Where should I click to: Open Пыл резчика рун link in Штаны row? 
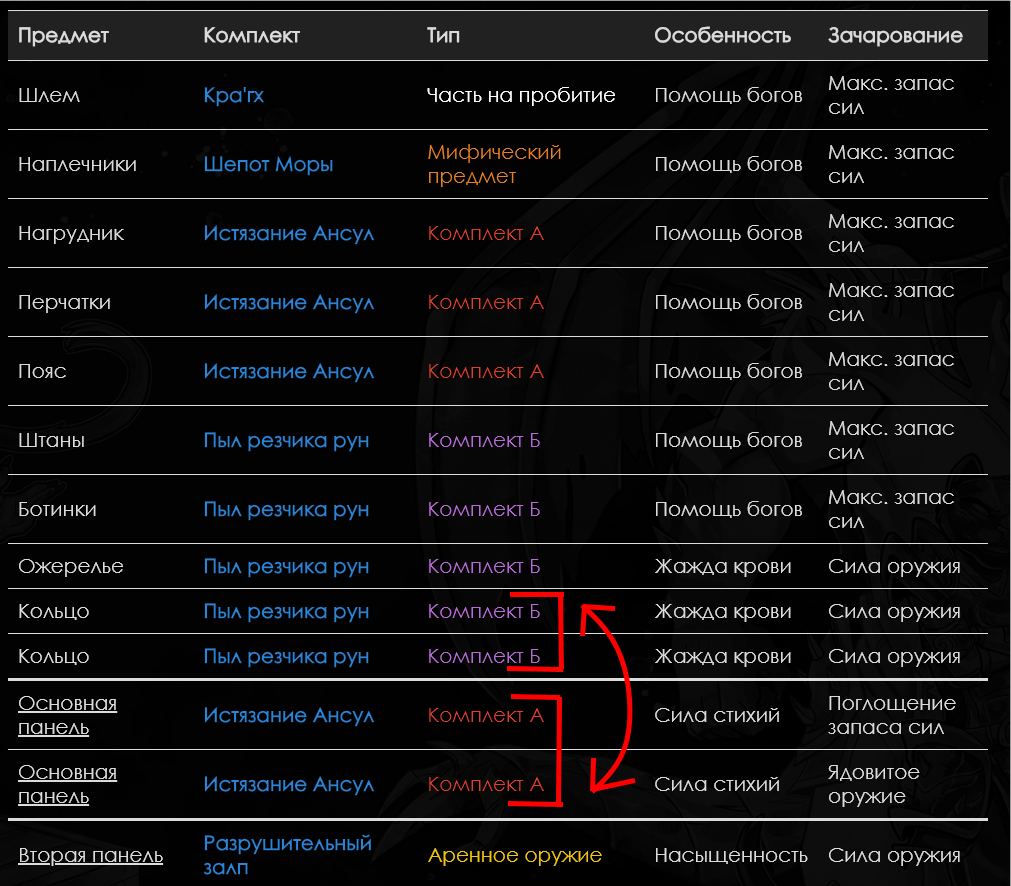pyautogui.click(x=286, y=440)
